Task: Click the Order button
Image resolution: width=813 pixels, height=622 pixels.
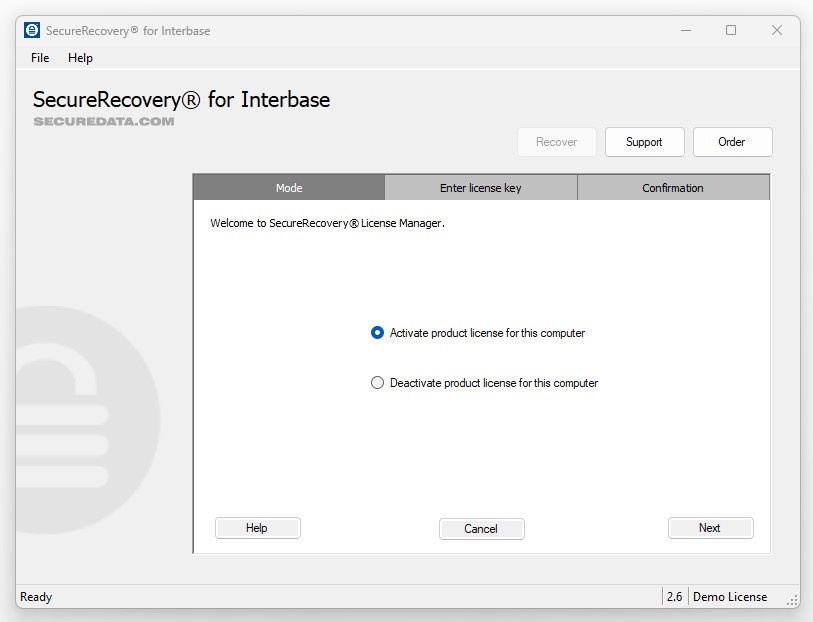Action: [732, 142]
